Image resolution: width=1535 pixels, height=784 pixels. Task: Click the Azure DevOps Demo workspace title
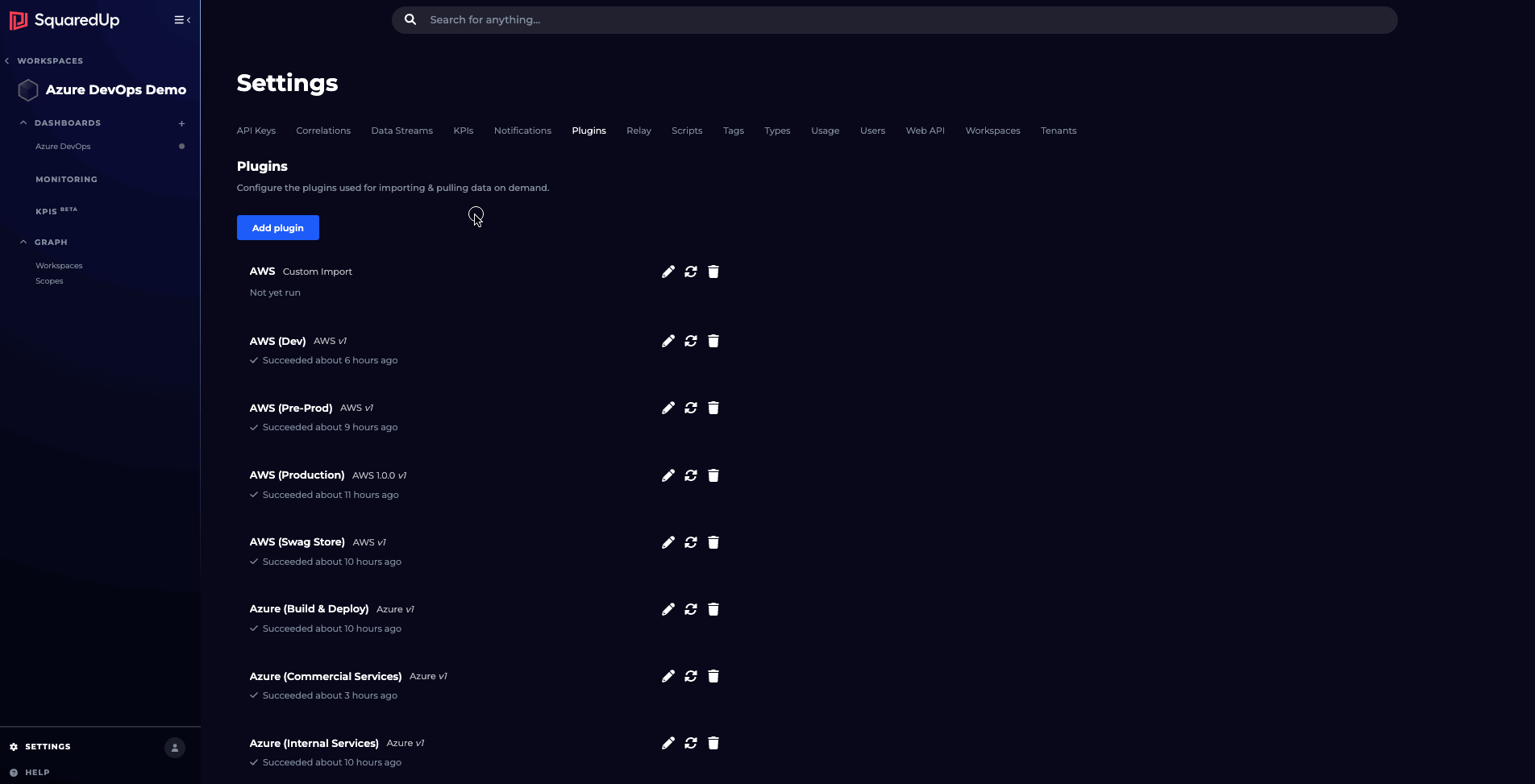point(115,89)
